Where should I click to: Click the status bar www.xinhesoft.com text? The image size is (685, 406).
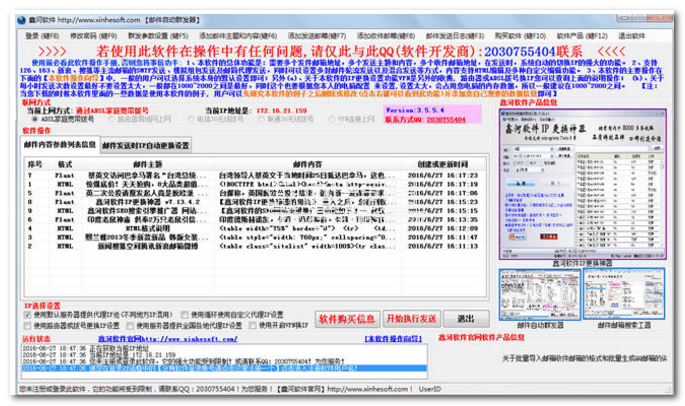367,389
